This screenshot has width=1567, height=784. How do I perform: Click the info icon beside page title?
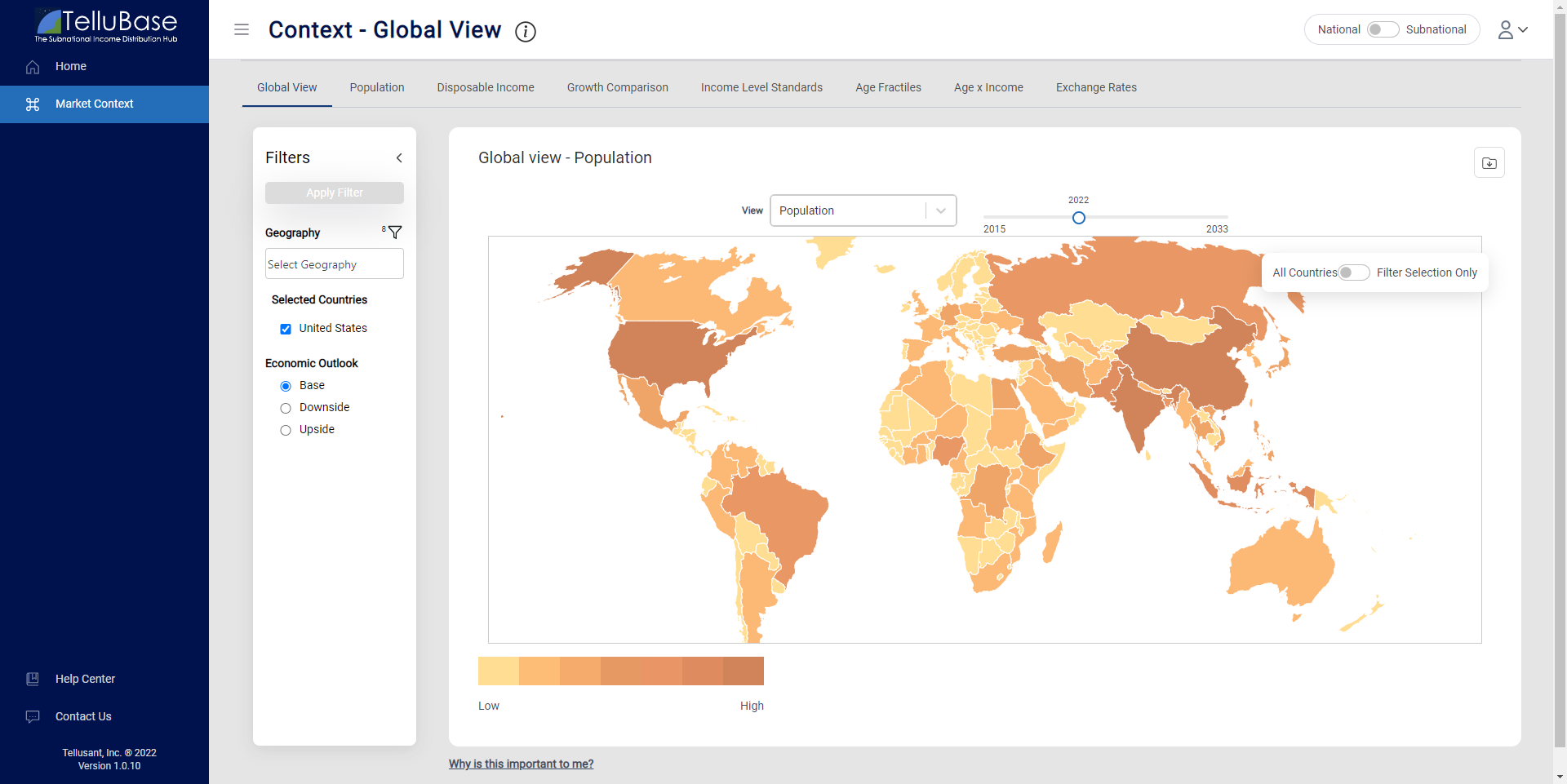[526, 32]
